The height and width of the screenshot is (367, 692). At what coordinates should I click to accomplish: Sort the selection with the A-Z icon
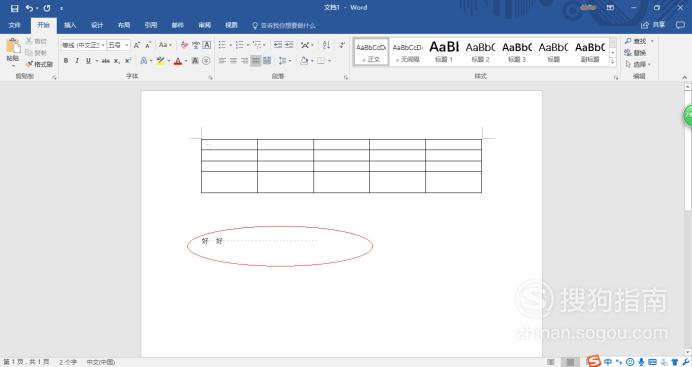pos(326,45)
